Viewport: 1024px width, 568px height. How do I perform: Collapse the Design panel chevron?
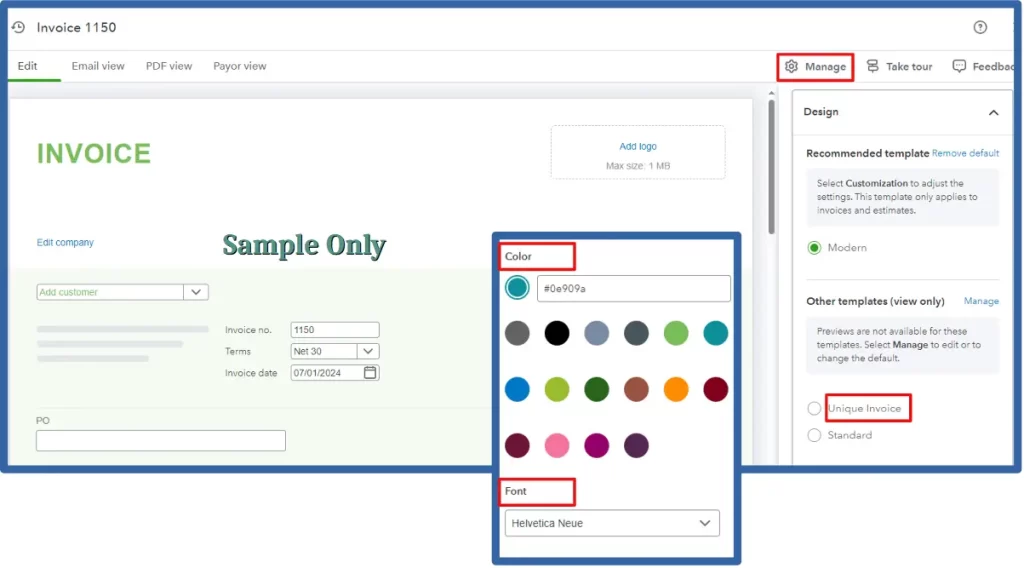(x=993, y=112)
